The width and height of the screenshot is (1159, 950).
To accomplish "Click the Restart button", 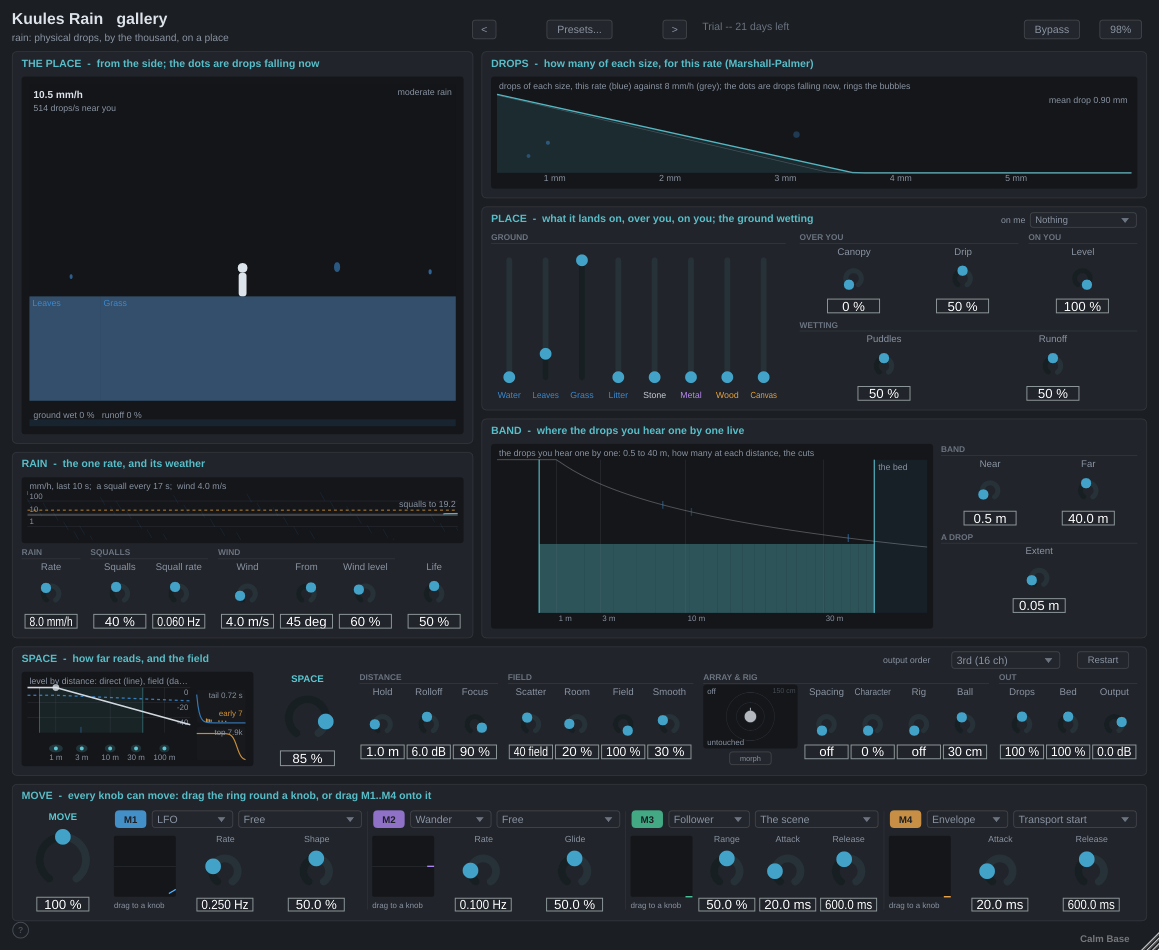I will click(1103, 660).
